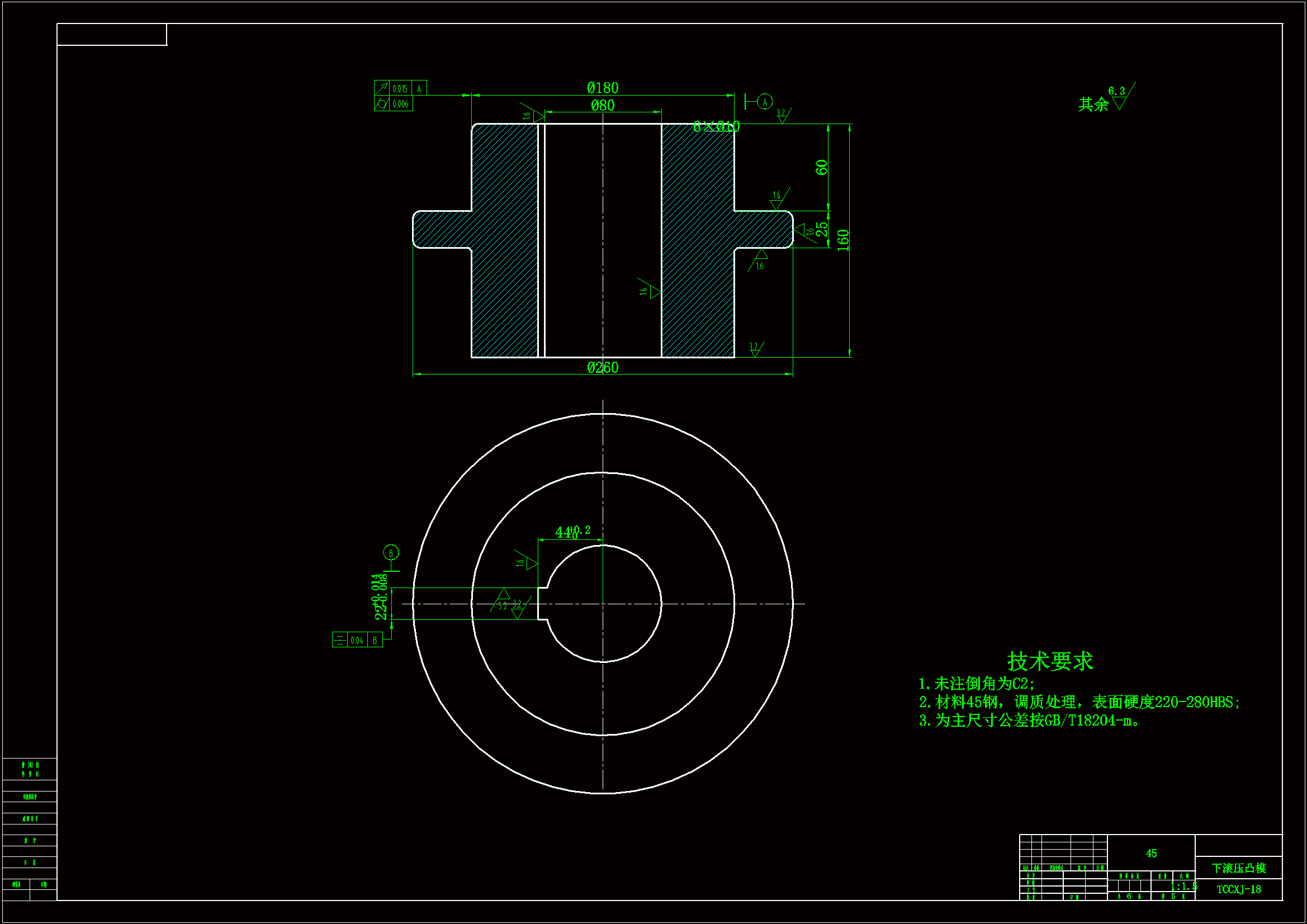The image size is (1307, 924).
Task: Select the Ø180 diameter dimension text
Action: (602, 88)
